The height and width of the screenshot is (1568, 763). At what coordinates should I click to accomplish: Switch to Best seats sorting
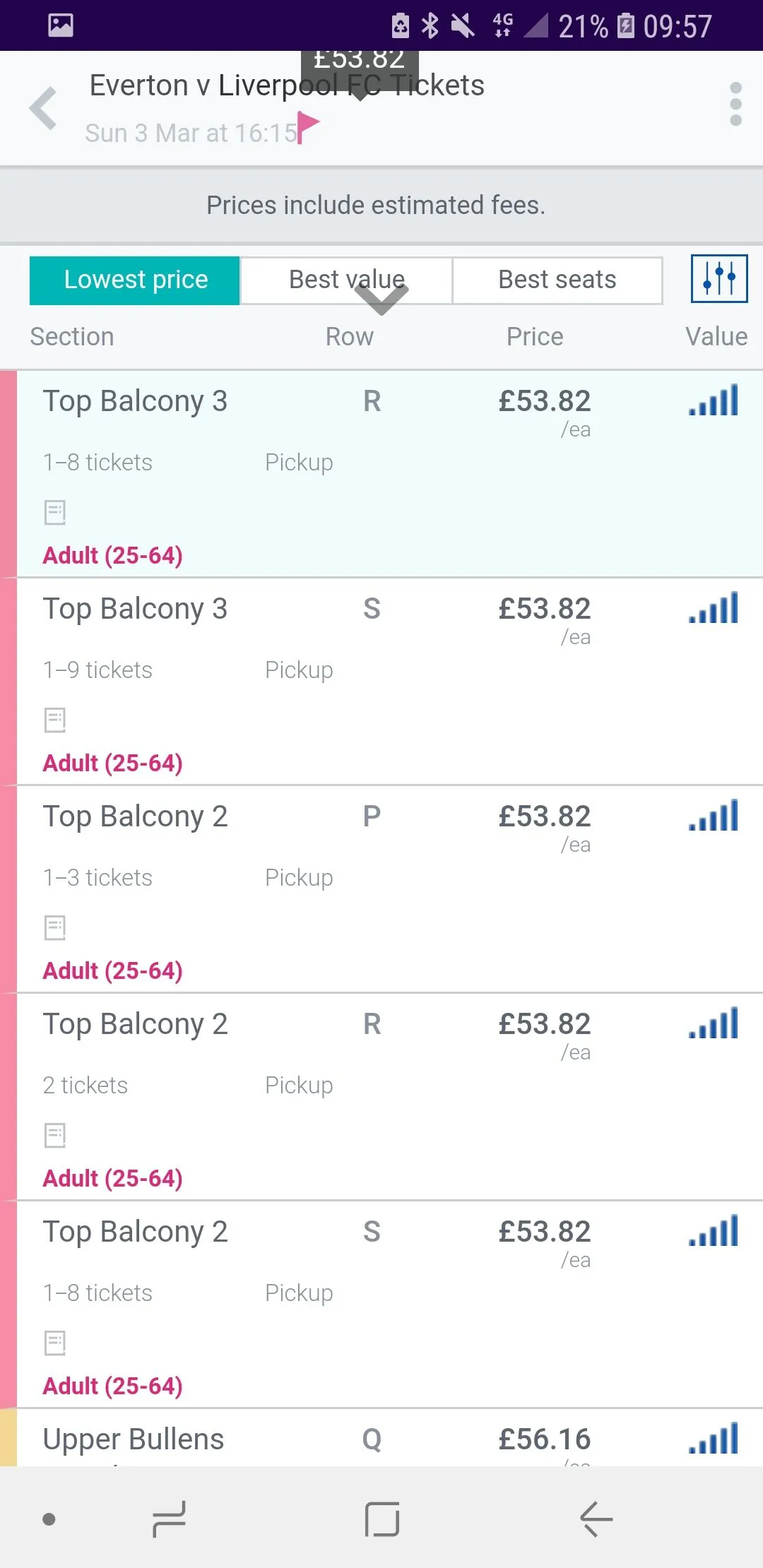tap(557, 280)
